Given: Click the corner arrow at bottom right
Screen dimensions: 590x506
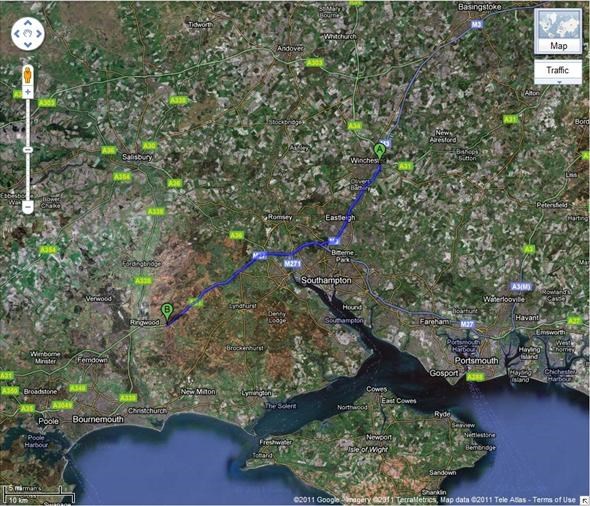Looking at the screenshot, I should [x=584, y=500].
